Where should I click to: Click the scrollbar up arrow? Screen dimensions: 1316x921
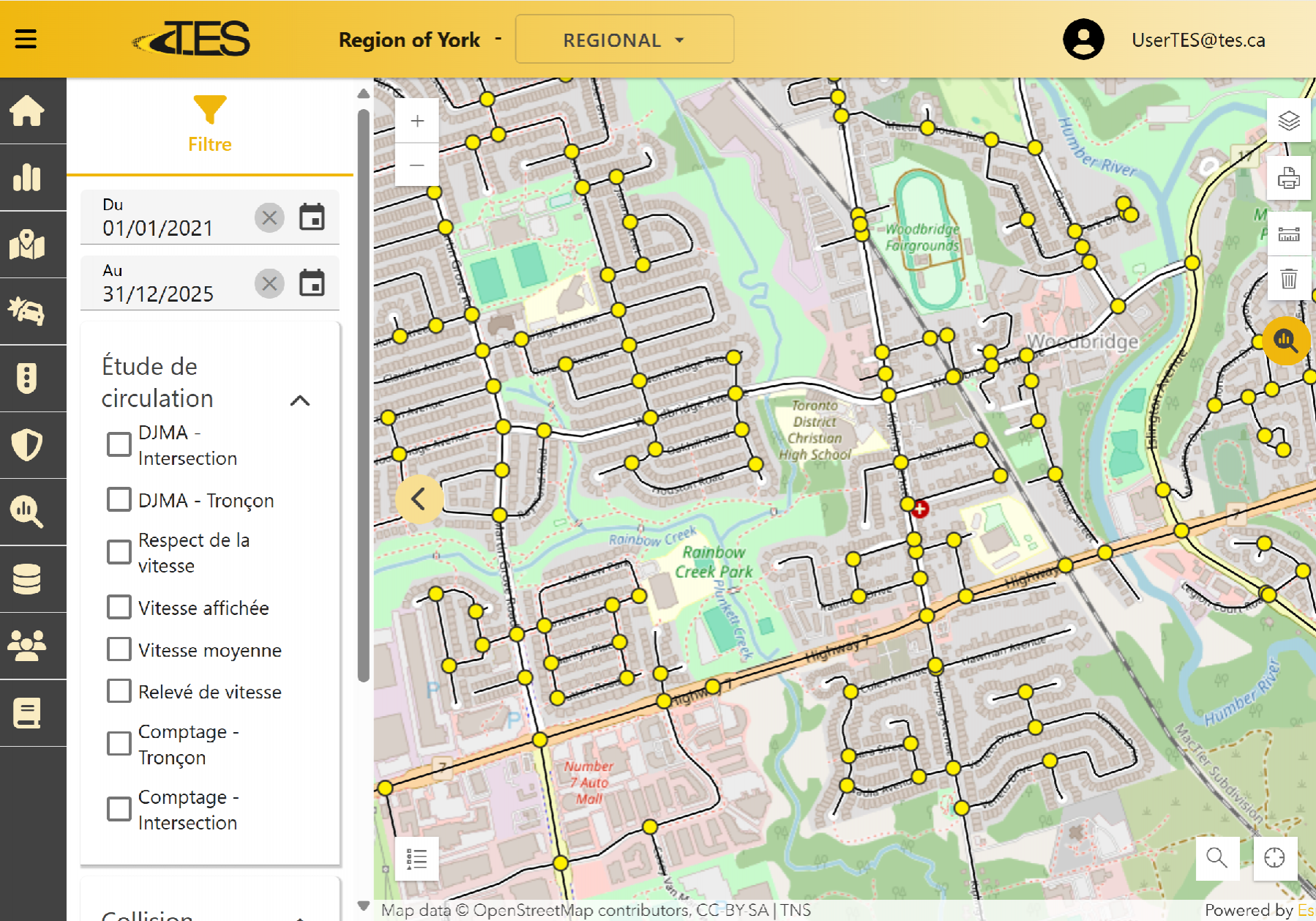pyautogui.click(x=363, y=94)
